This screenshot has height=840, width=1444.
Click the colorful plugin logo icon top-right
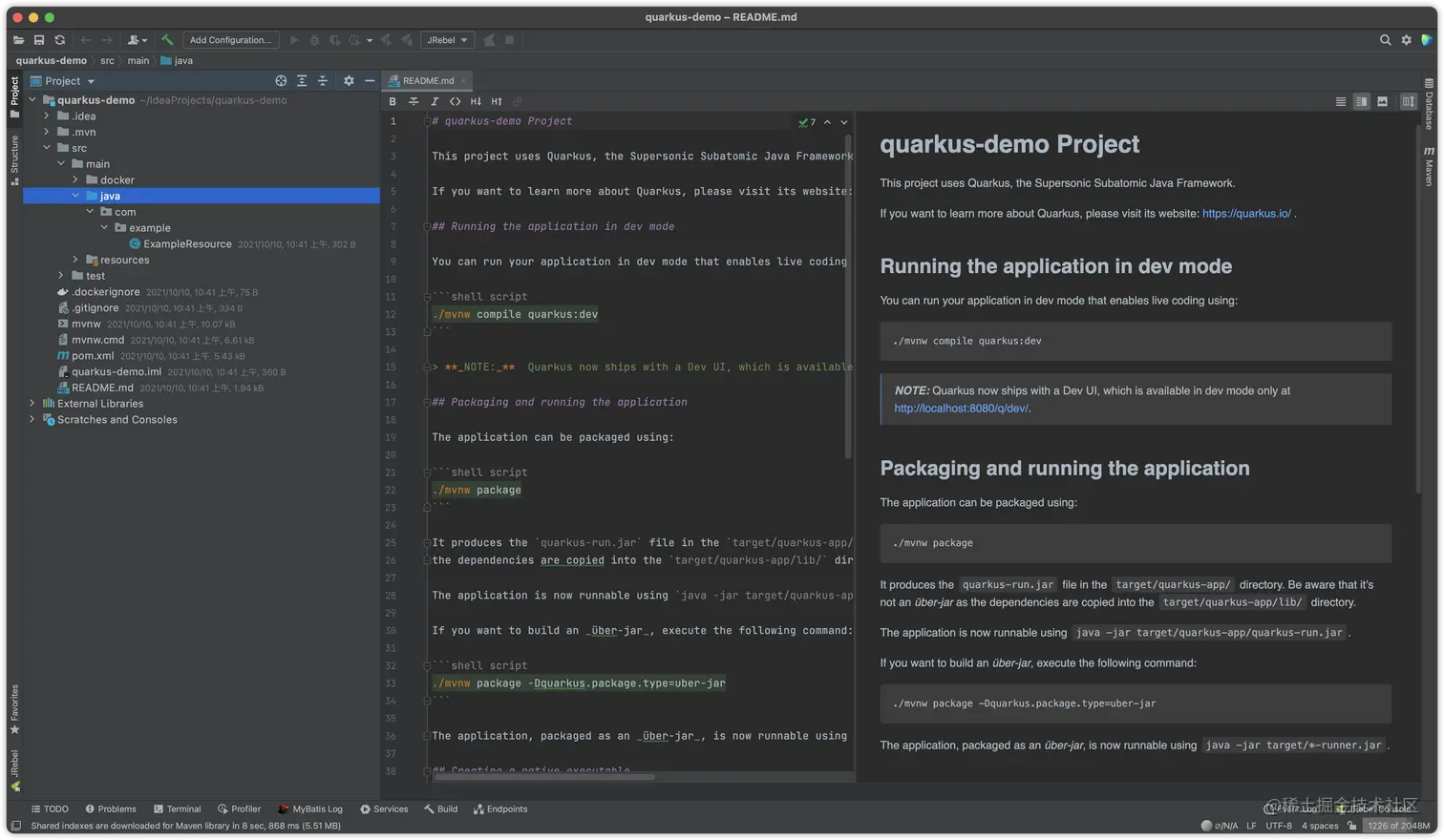[1427, 40]
